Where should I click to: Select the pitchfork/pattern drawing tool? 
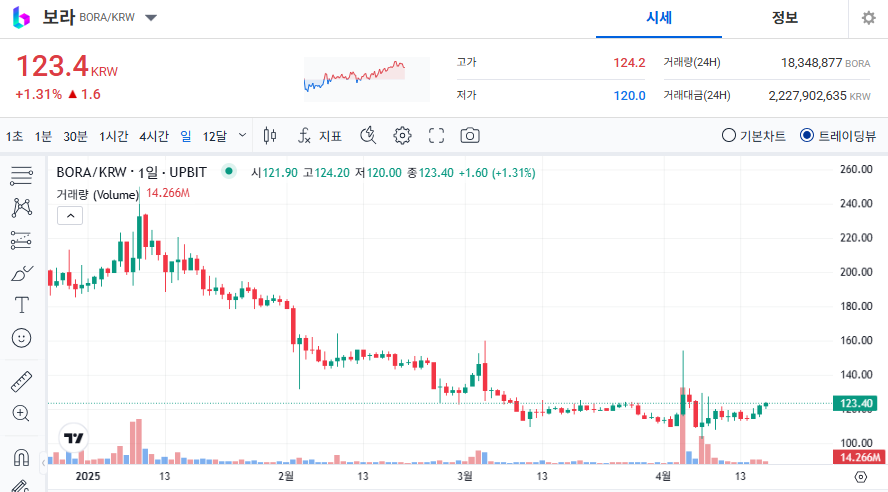[22, 208]
